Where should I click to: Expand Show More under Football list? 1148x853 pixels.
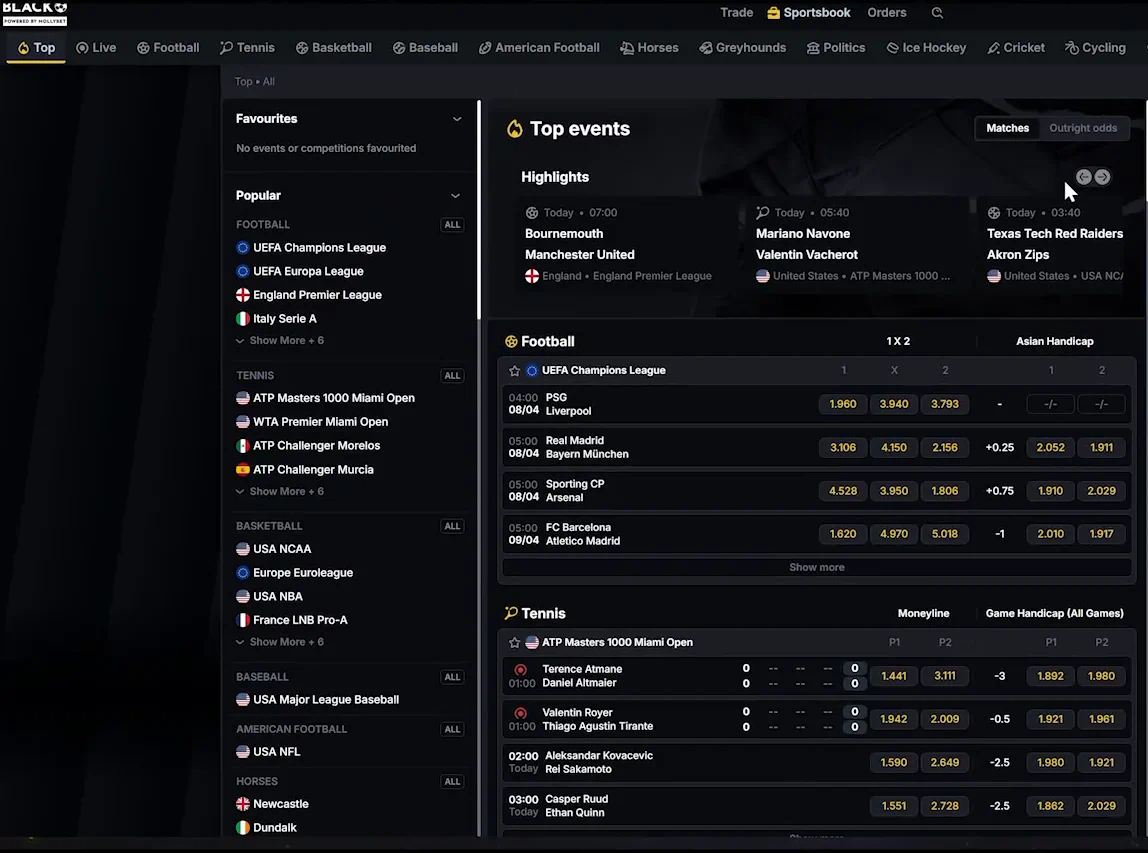(280, 340)
